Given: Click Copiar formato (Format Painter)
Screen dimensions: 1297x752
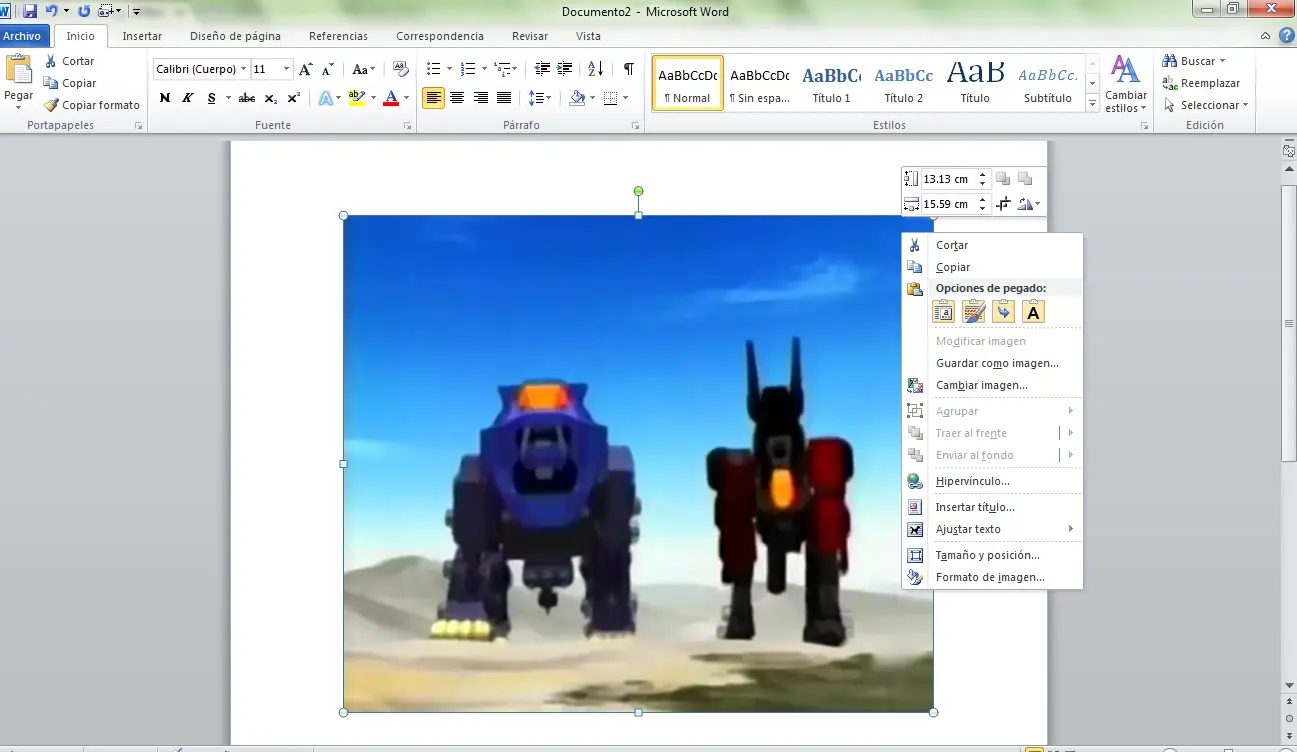Looking at the screenshot, I should click(x=92, y=105).
